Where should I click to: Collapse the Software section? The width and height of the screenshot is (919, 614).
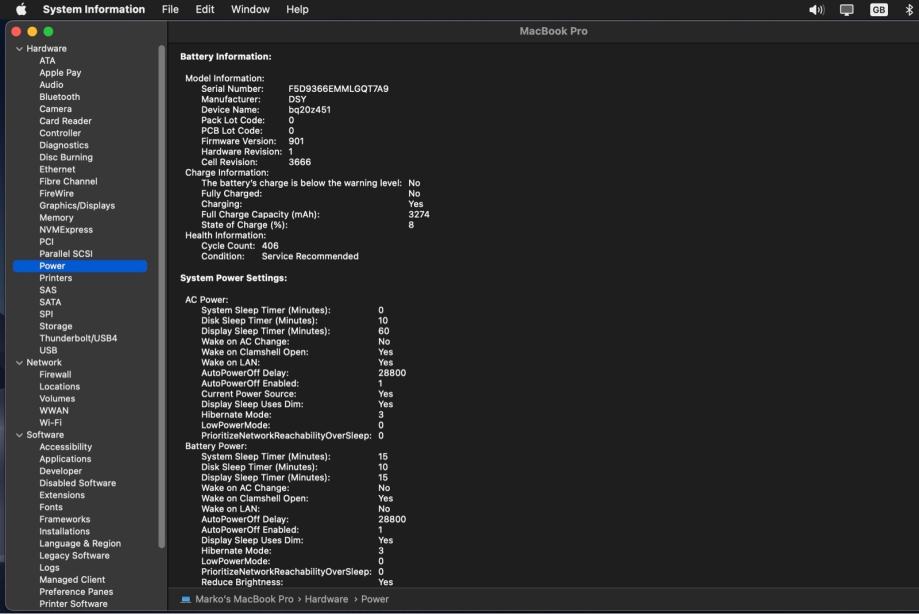(19, 435)
